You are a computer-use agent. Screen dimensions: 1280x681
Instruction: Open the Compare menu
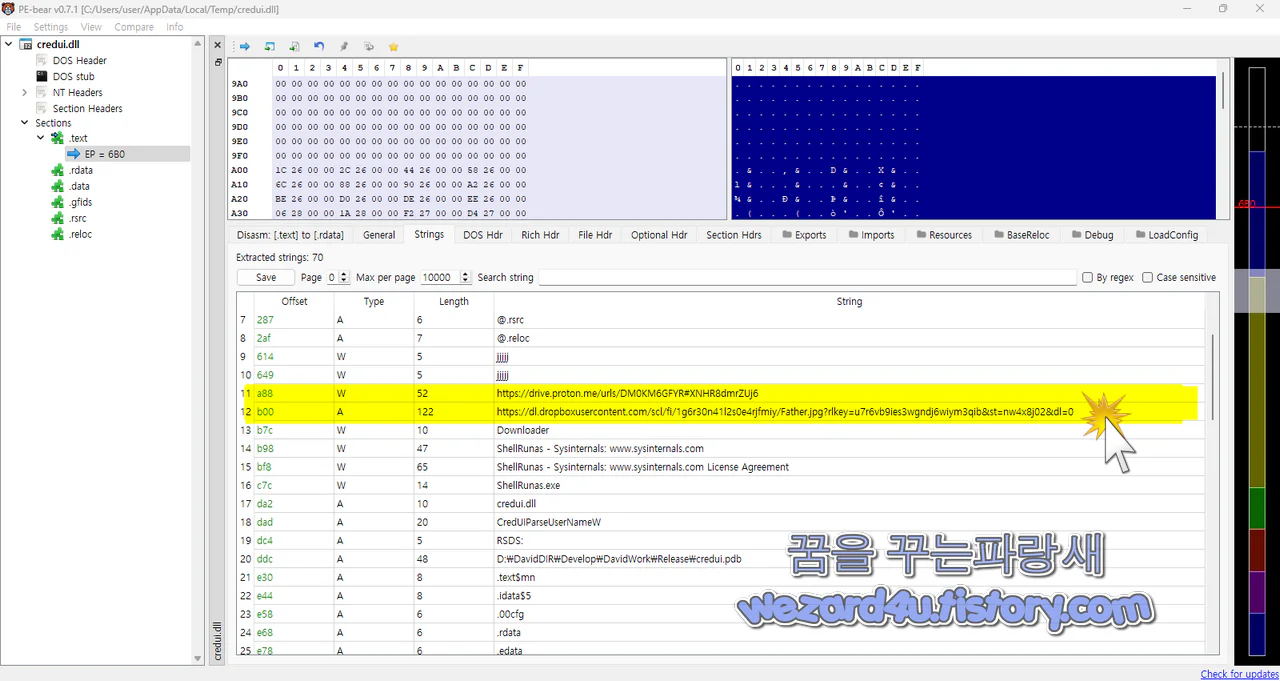134,27
